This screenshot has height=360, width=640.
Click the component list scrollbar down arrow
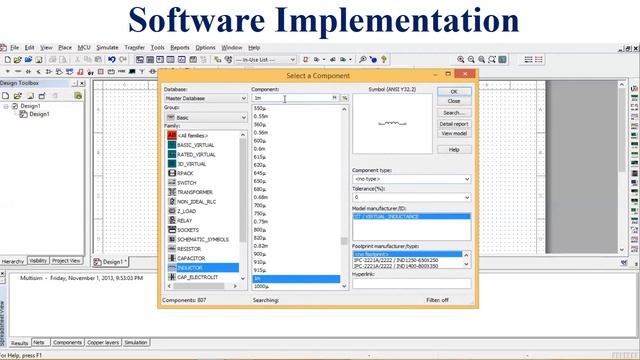pyautogui.click(x=344, y=287)
